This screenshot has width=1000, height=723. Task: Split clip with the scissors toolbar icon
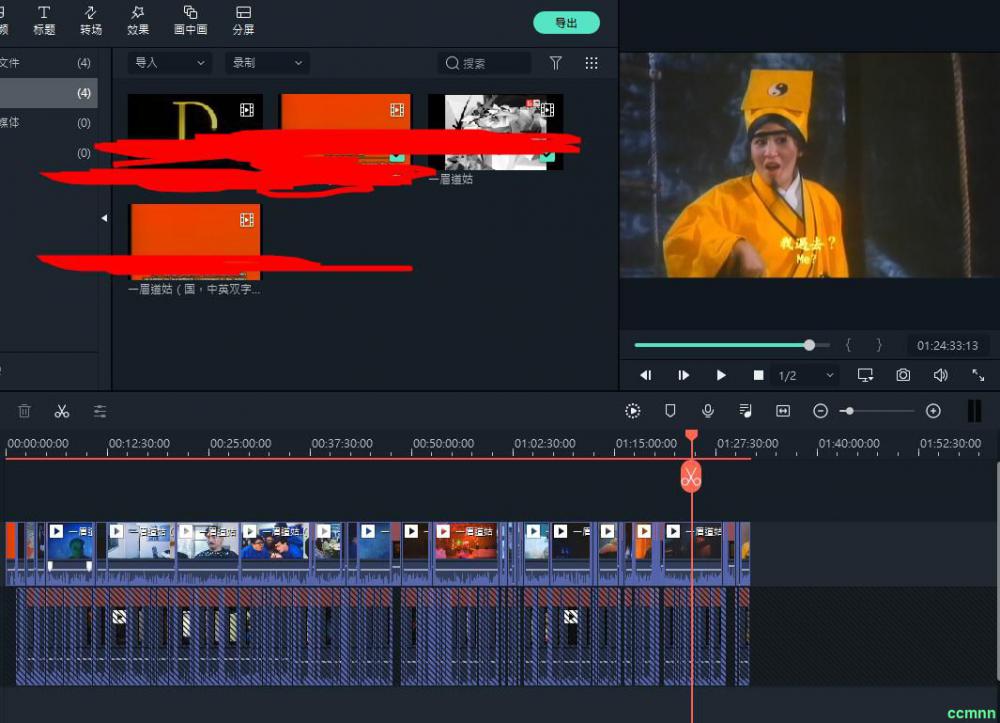coord(62,411)
